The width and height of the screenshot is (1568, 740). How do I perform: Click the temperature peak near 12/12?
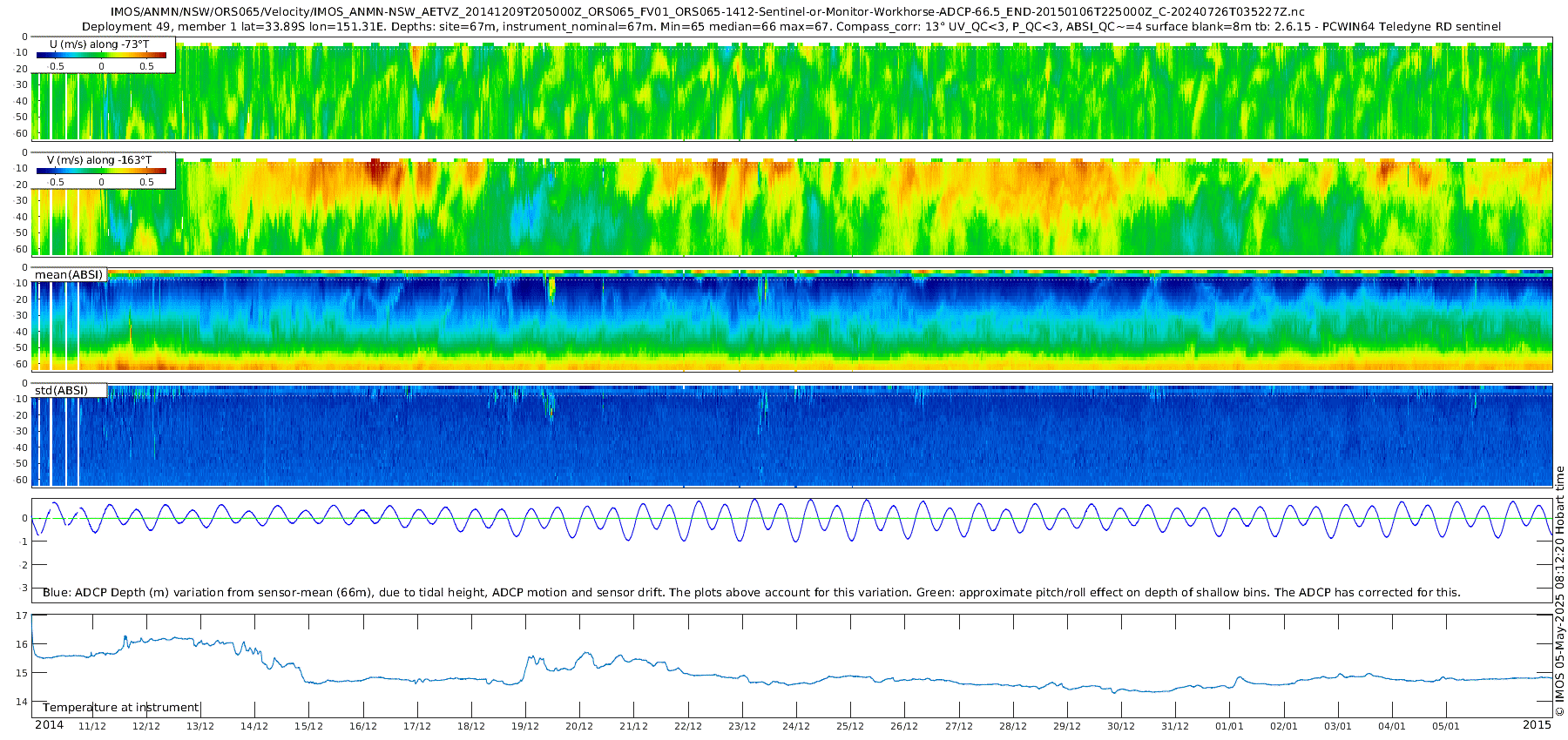pyautogui.click(x=125, y=637)
